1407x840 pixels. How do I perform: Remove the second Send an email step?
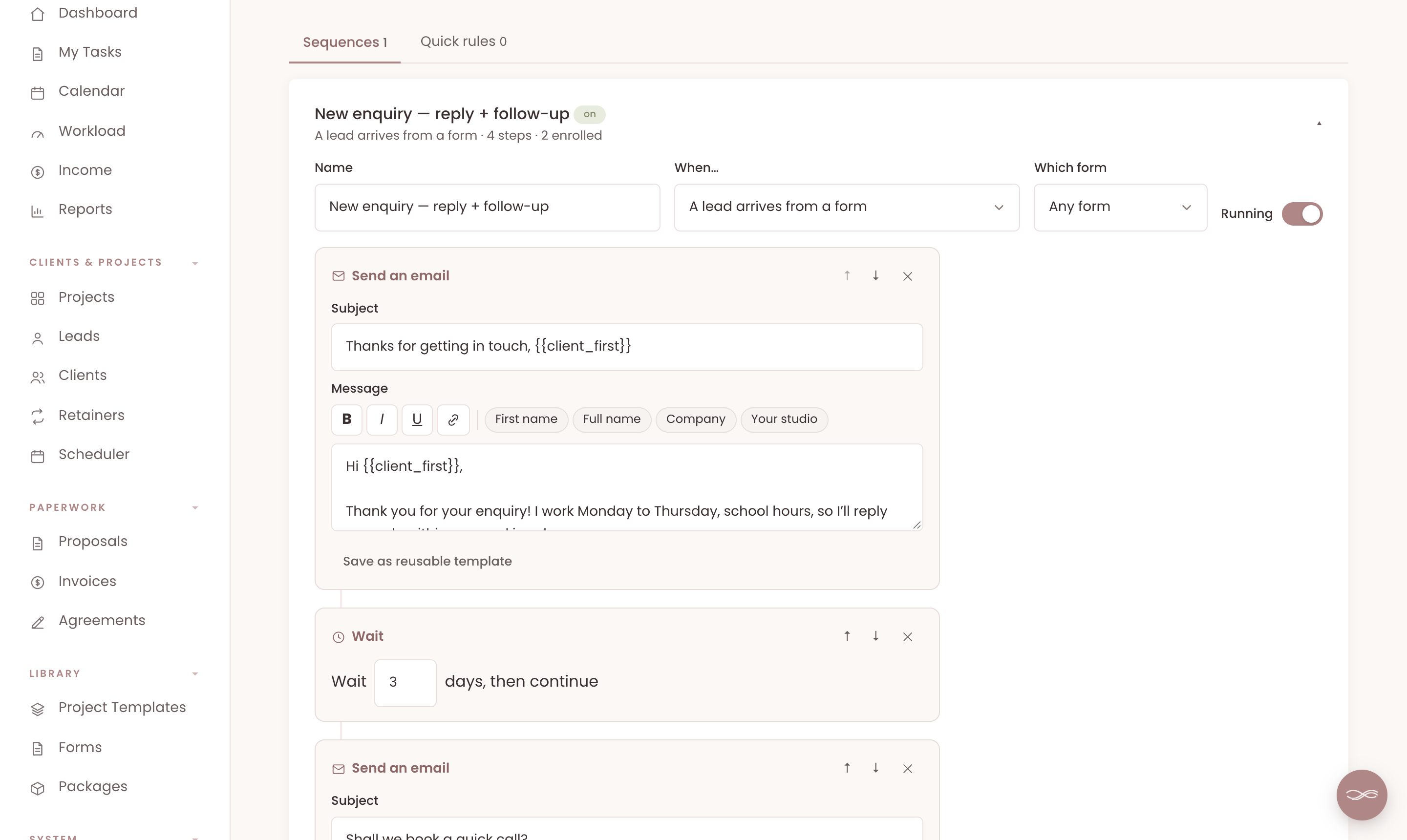908,769
